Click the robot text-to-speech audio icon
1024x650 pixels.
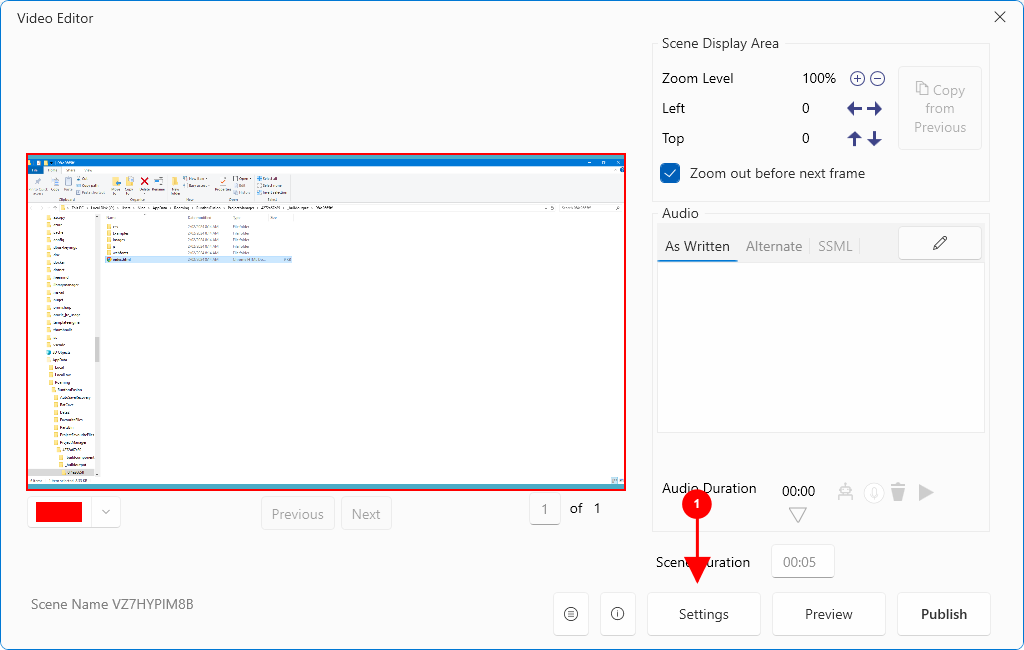(x=846, y=492)
